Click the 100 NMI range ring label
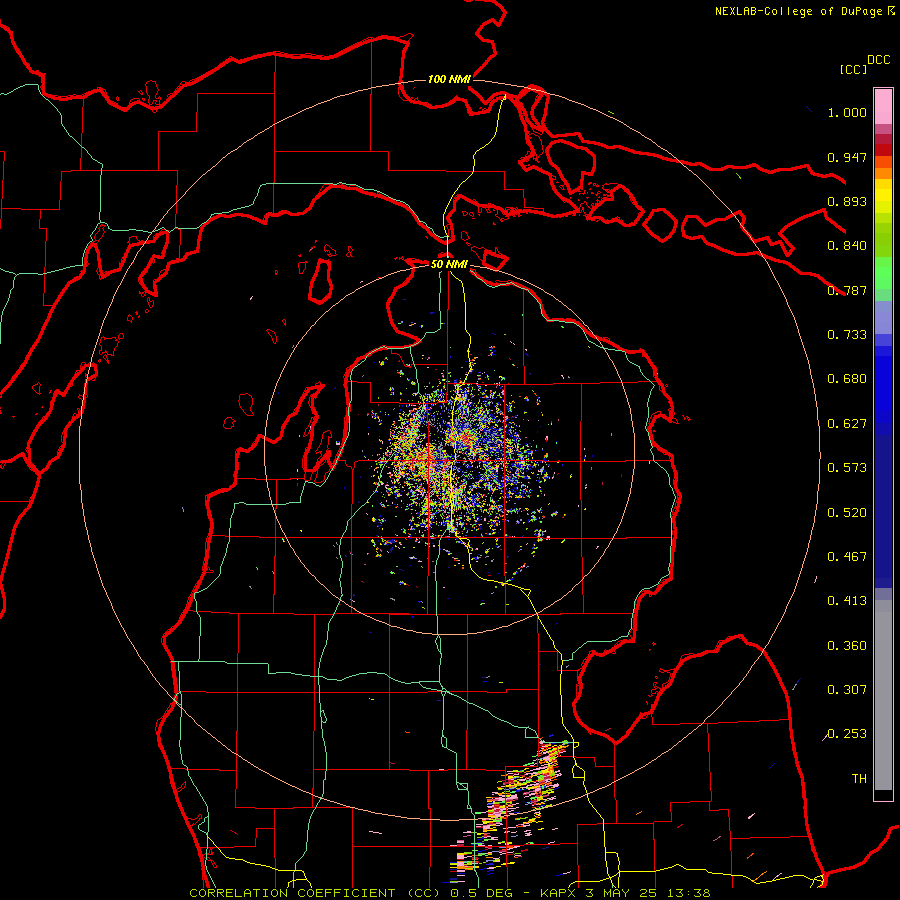Viewport: 900px width, 900px height. click(449, 79)
